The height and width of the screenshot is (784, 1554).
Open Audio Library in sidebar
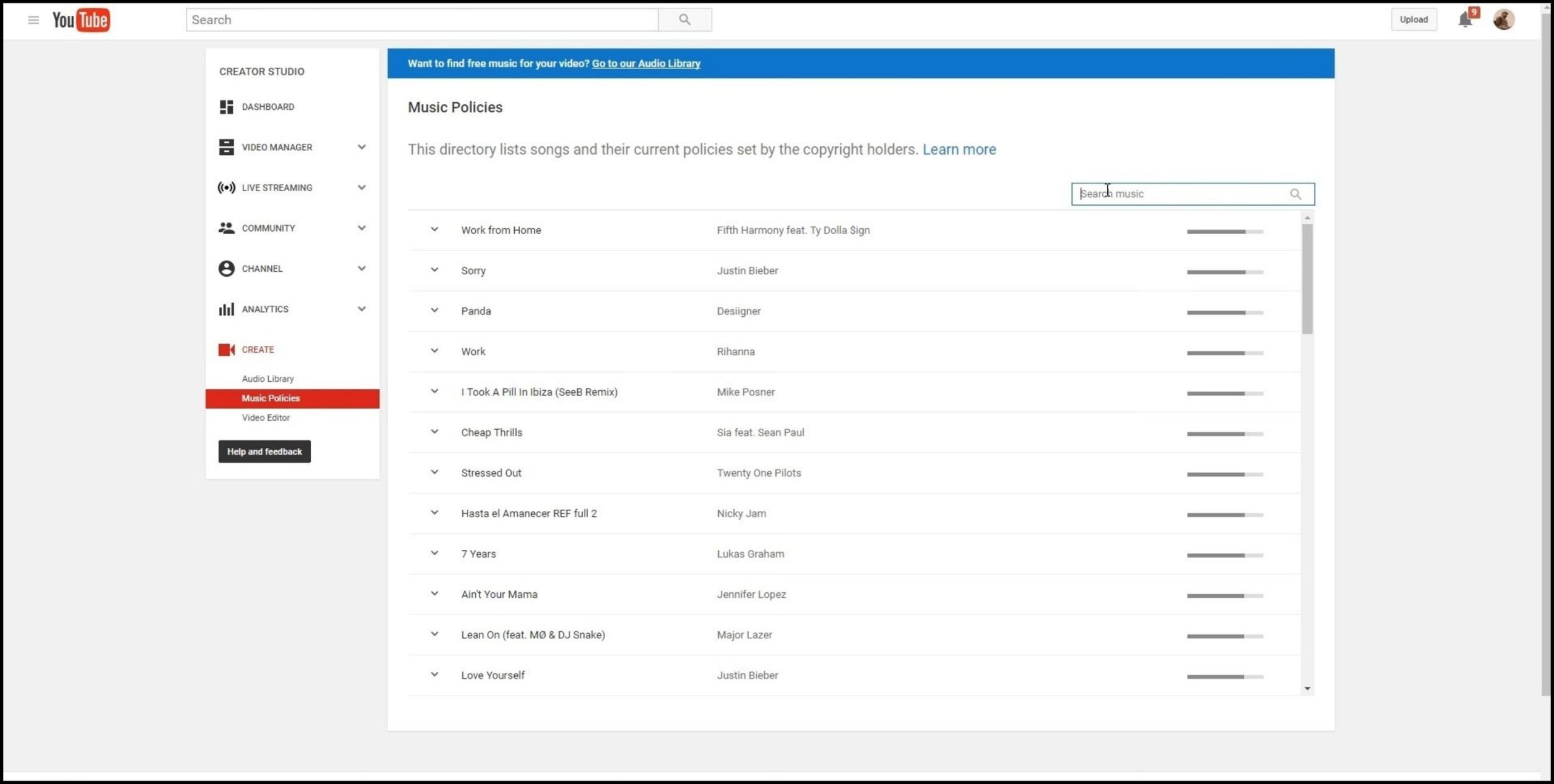[x=268, y=379]
